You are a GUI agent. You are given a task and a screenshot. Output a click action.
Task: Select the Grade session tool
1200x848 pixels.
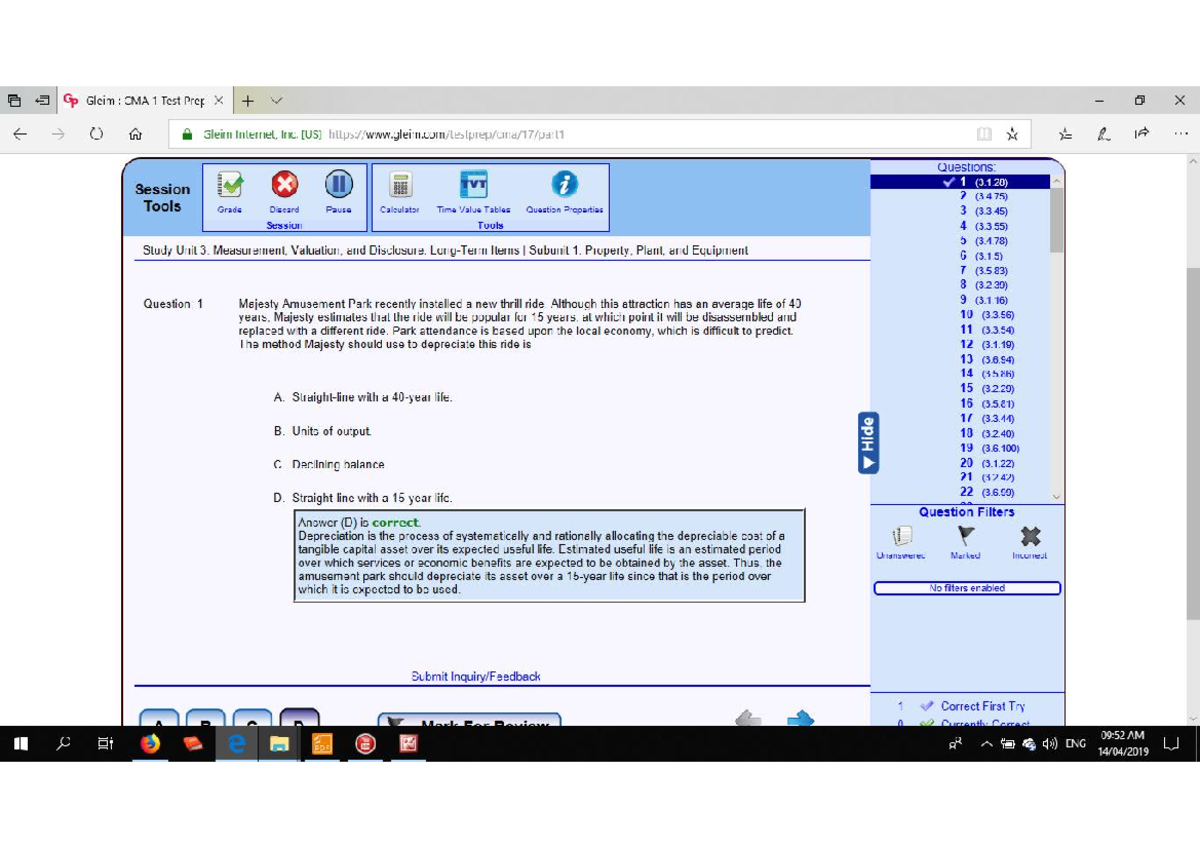228,186
